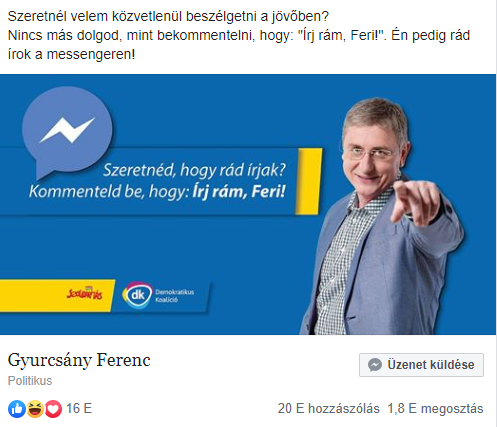Click the Messenger icon in Üzenet küldése button
Viewport: 497px width, 427px height.
tap(375, 365)
